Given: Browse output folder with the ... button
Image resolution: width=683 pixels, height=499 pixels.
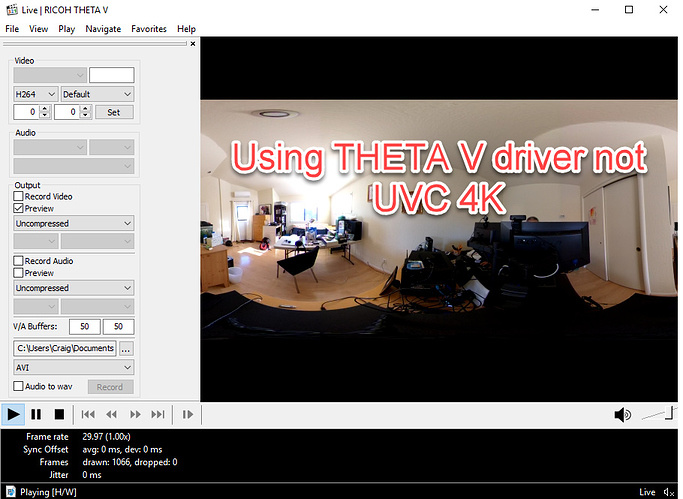Looking at the screenshot, I should click(x=126, y=349).
